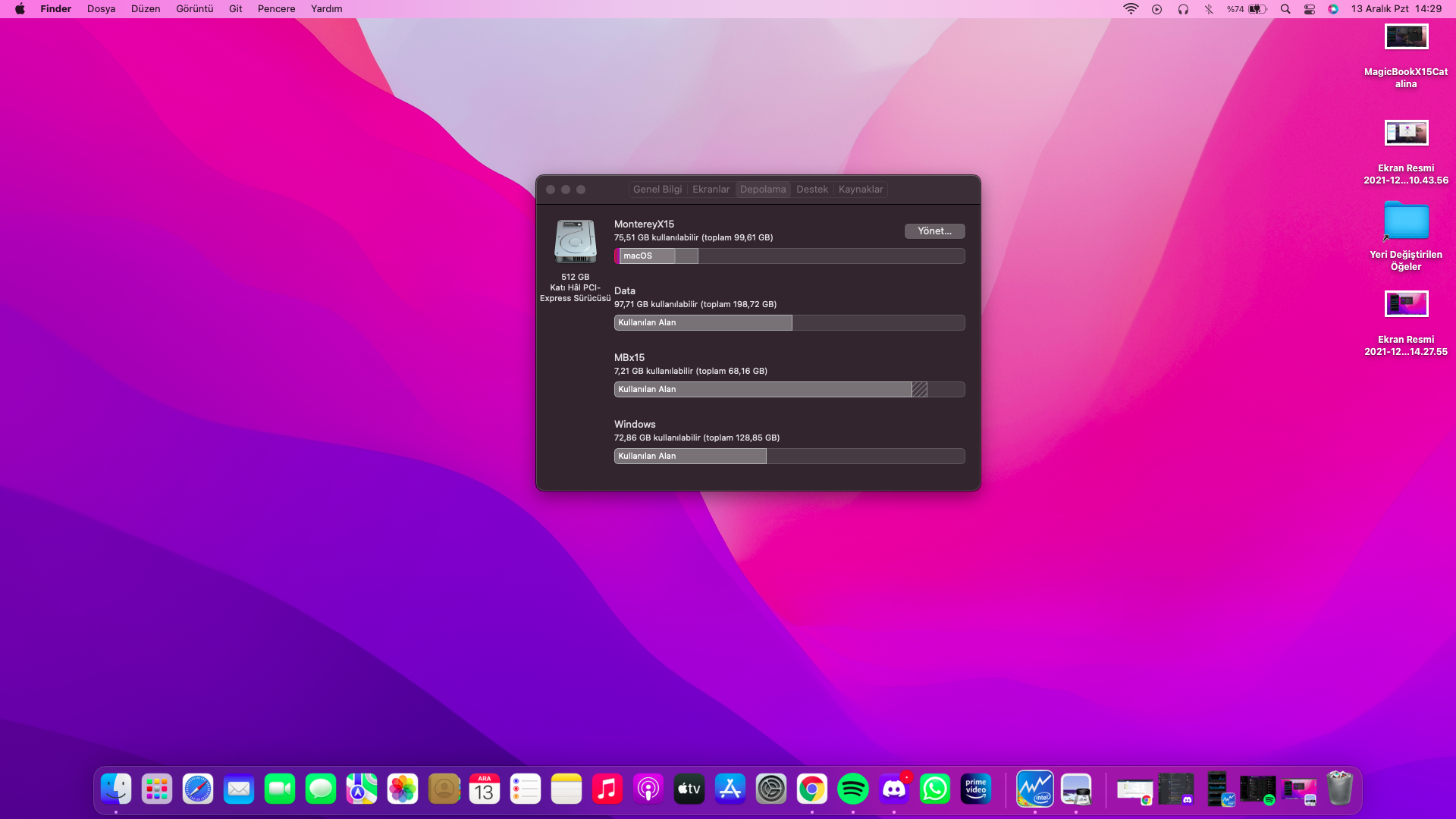Open Spotify from the Dock
This screenshot has width=1456, height=819.
click(x=852, y=789)
